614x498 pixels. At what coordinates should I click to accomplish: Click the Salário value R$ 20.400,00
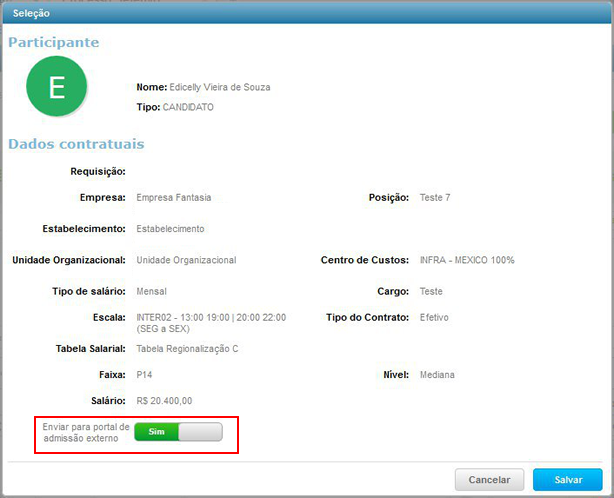click(x=164, y=400)
